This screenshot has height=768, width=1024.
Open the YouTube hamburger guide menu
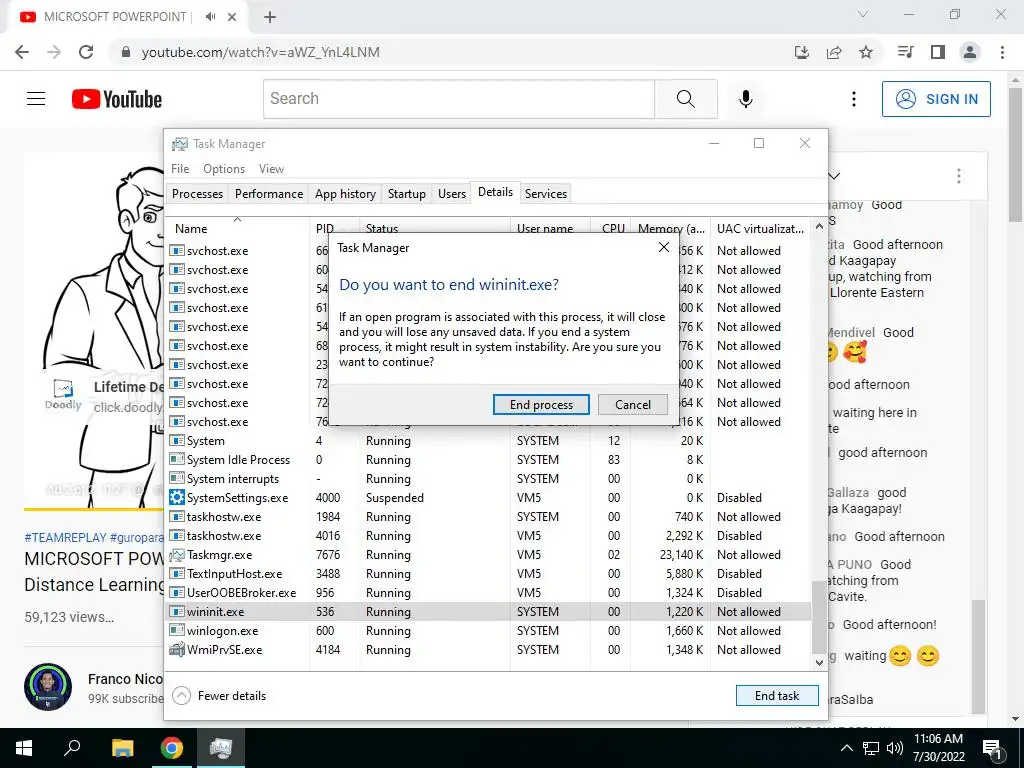(x=36, y=99)
